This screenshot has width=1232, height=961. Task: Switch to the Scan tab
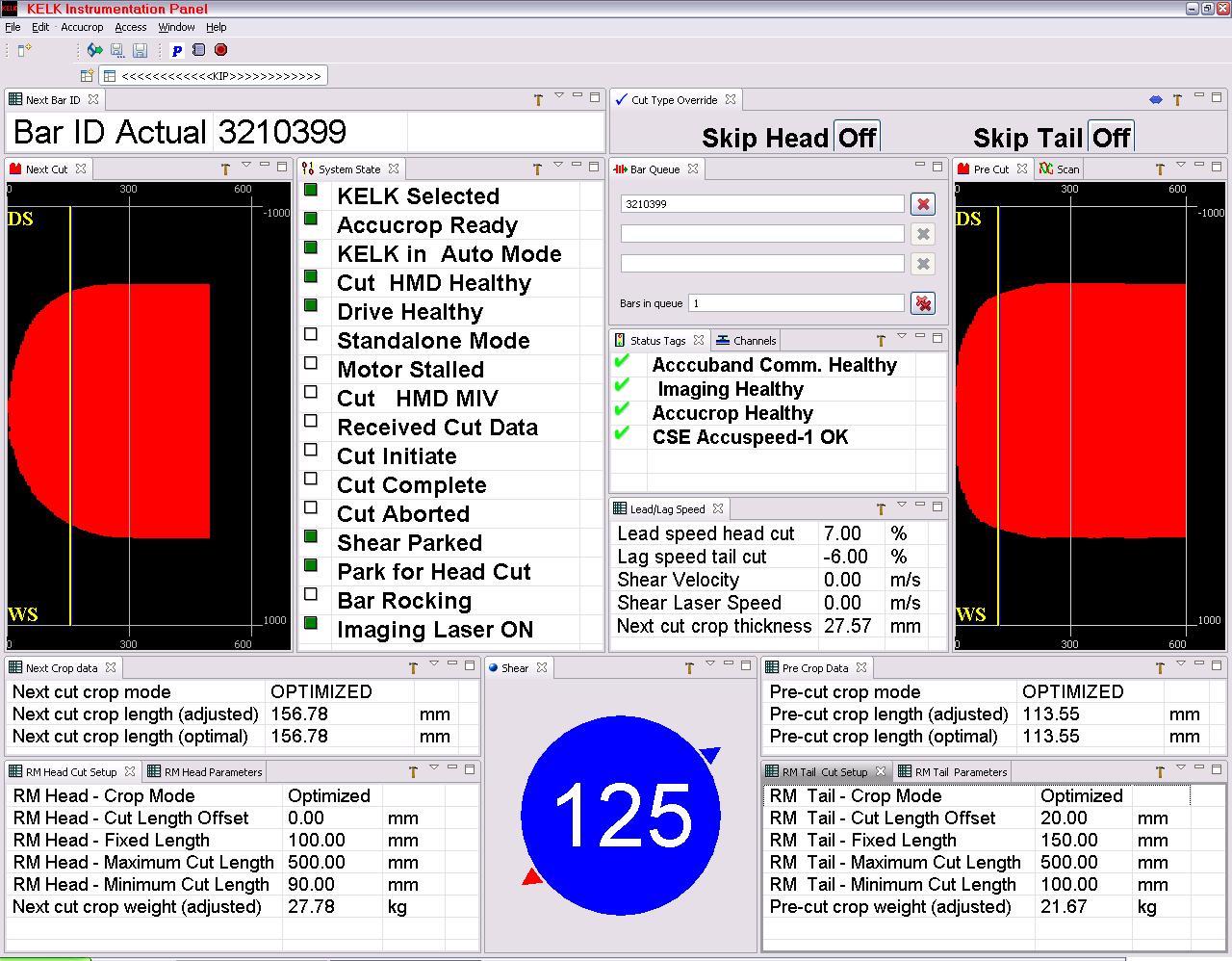point(1060,169)
